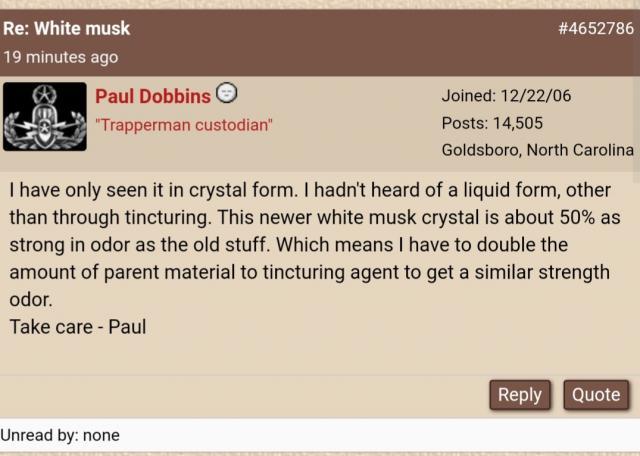The height and width of the screenshot is (456, 640).
Task: Click the Goldsboro, North Carolina location text
Action: point(537,150)
